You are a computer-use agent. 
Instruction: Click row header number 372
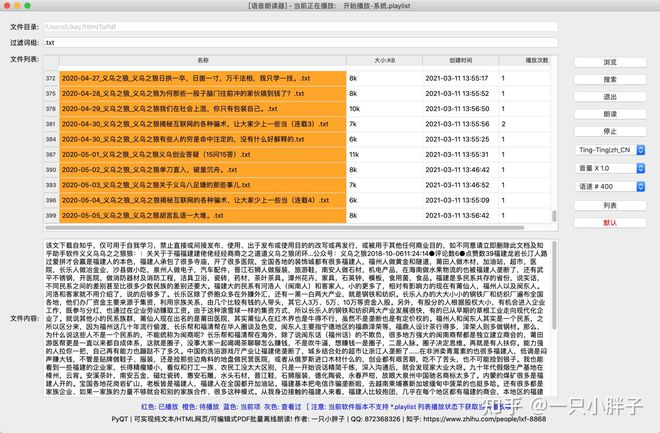pos(51,78)
